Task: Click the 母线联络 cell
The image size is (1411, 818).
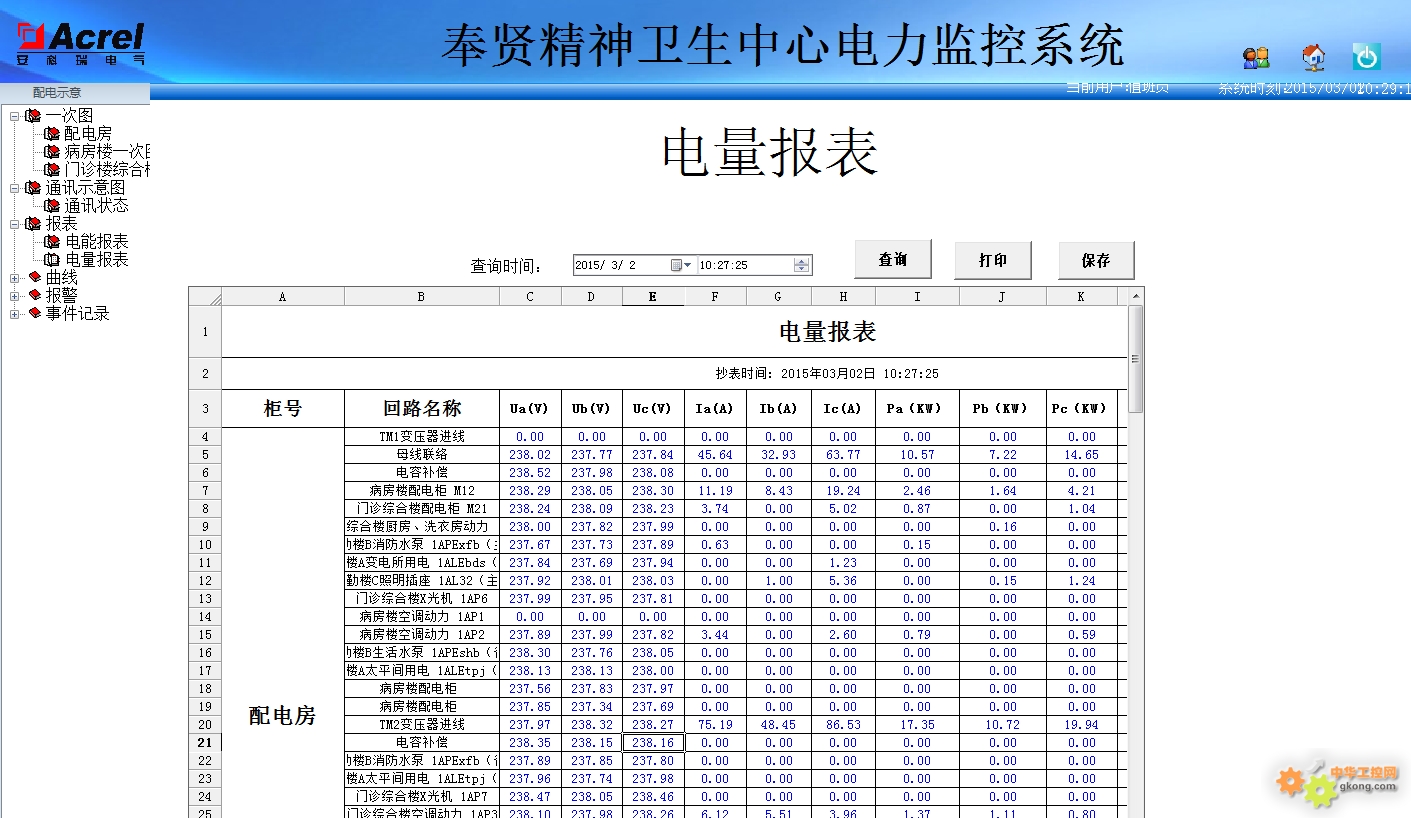Action: [422, 454]
